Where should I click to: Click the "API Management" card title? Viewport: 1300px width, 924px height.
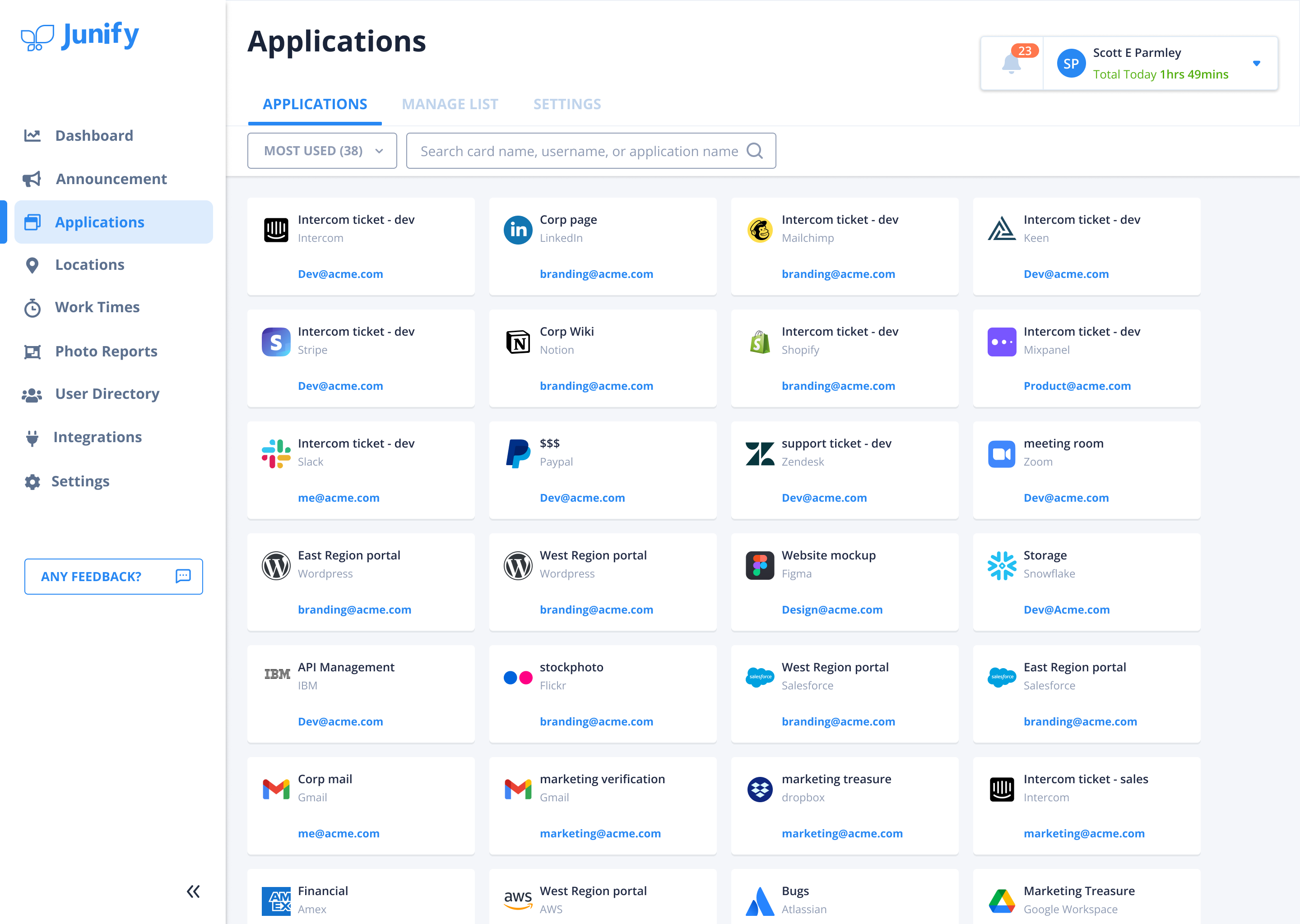(346, 667)
